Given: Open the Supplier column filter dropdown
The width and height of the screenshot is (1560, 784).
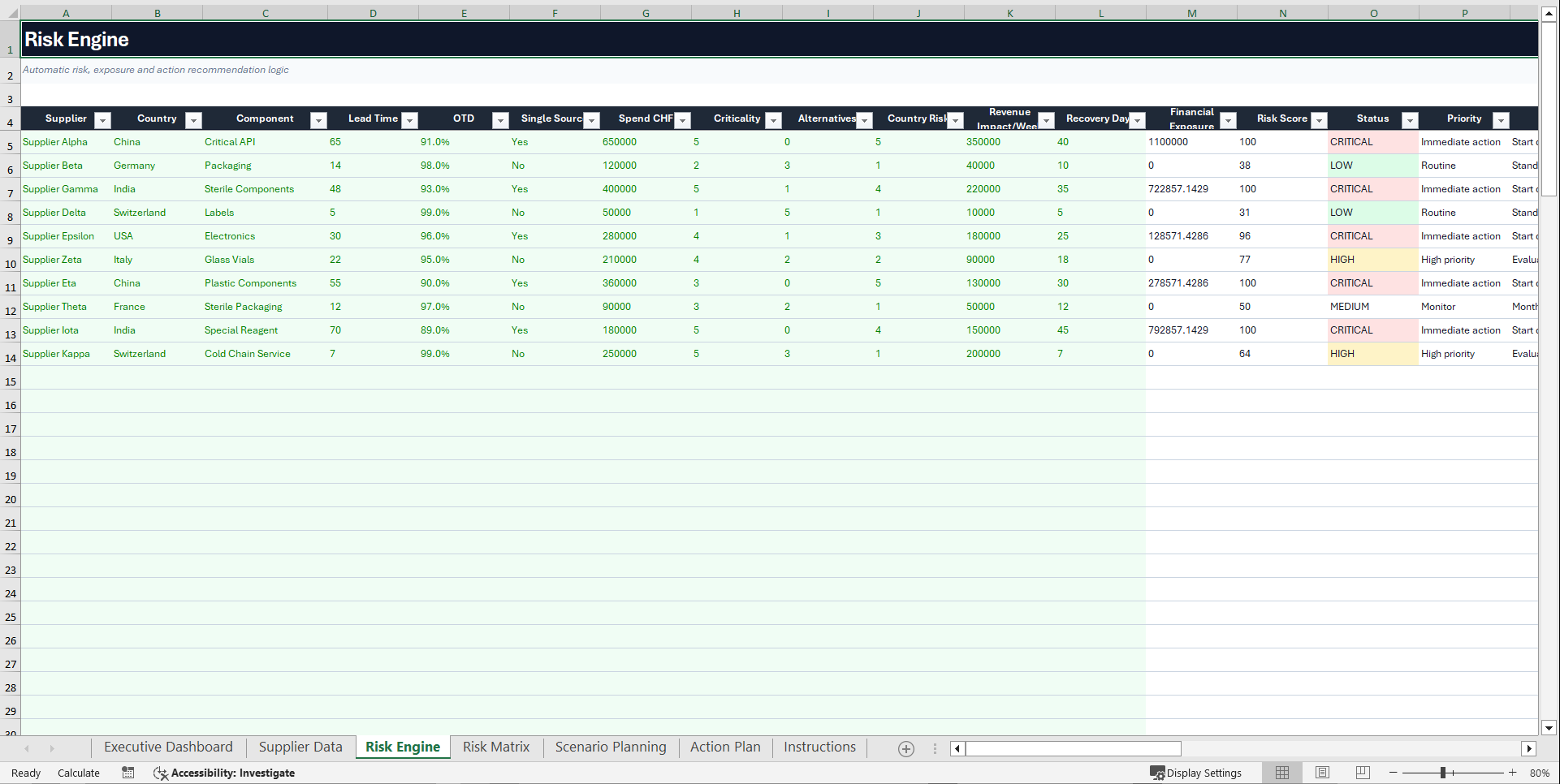Looking at the screenshot, I should [x=102, y=120].
